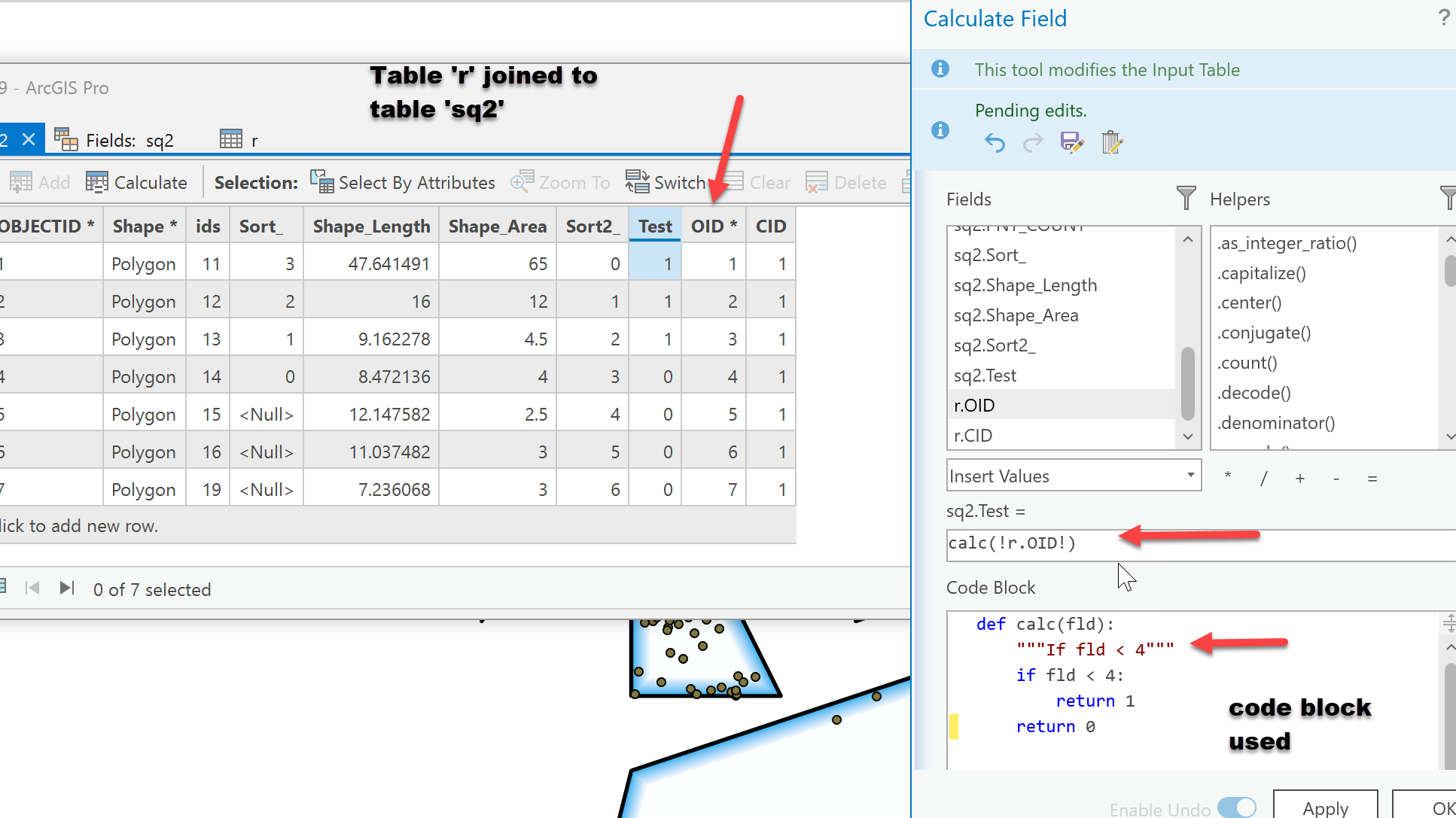Go to last record arrow icon

coord(67,588)
